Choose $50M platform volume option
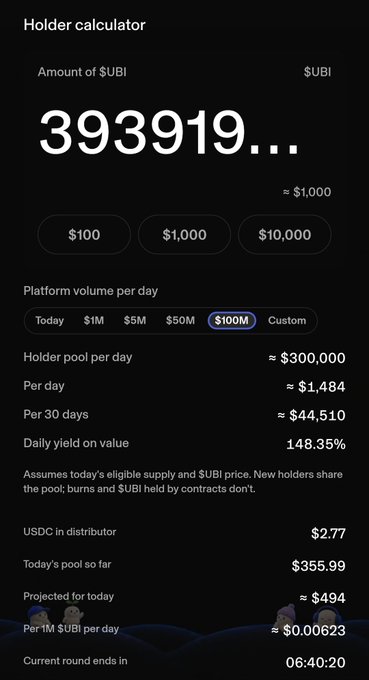The image size is (369, 680). [x=180, y=320]
